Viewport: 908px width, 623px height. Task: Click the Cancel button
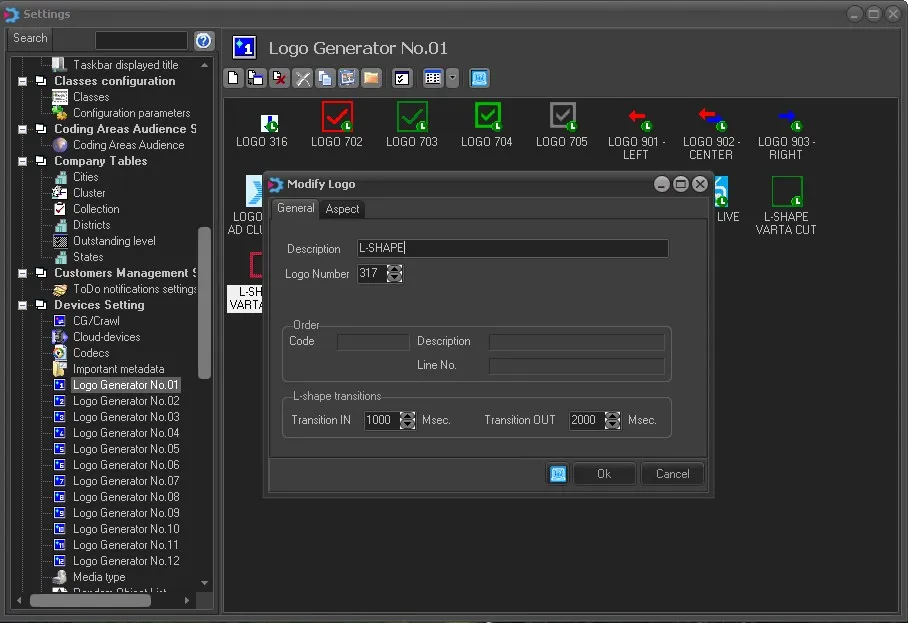point(672,474)
